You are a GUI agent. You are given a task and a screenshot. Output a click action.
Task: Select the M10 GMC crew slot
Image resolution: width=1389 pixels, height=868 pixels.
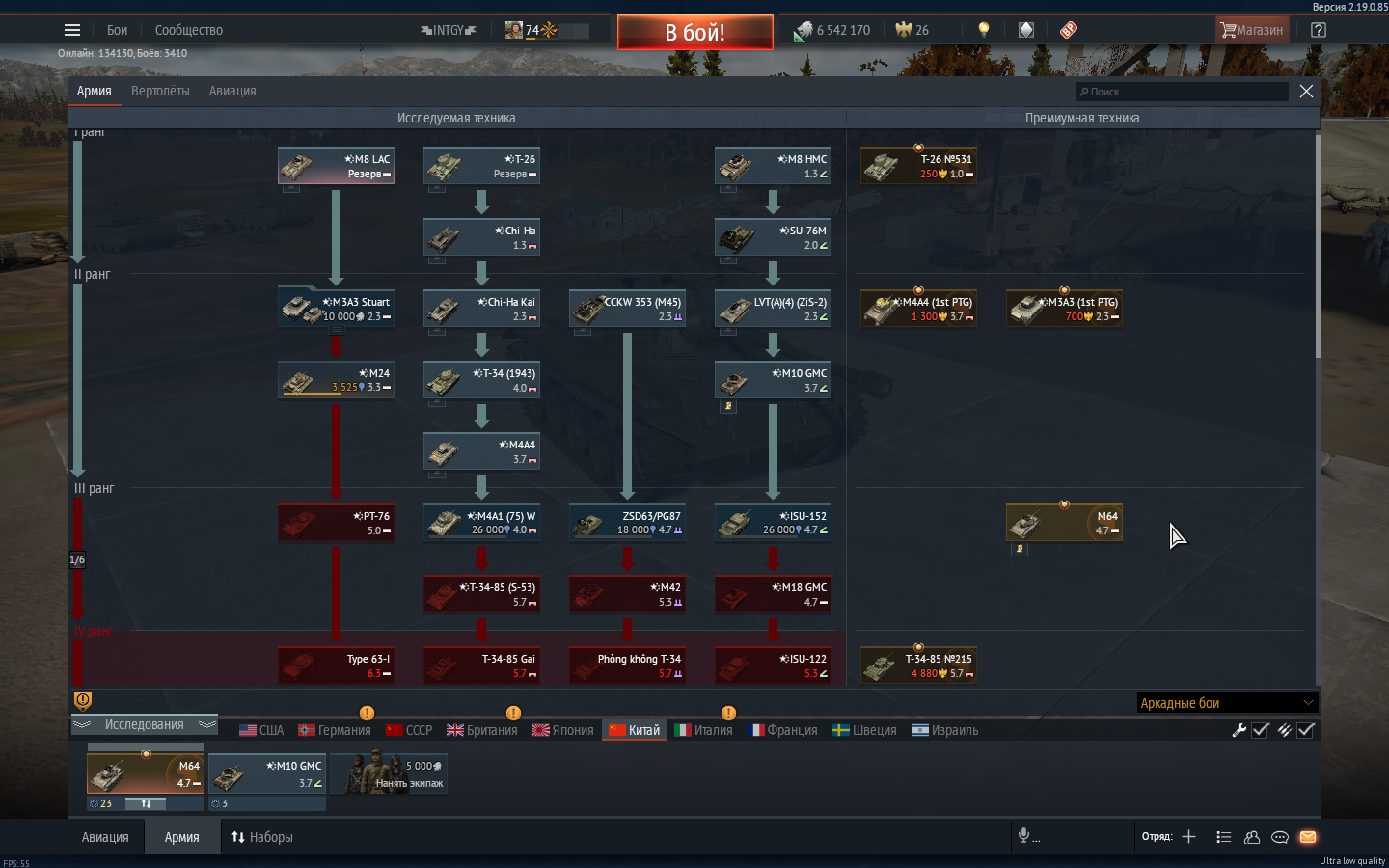pos(267,774)
